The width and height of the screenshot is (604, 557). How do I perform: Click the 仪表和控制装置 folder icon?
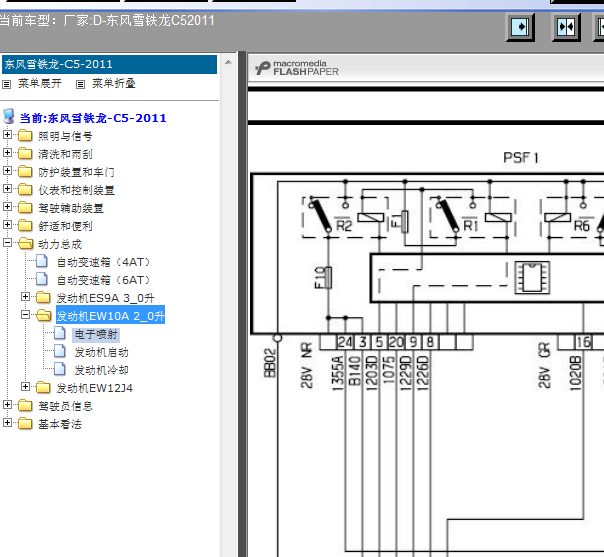pyautogui.click(x=25, y=190)
